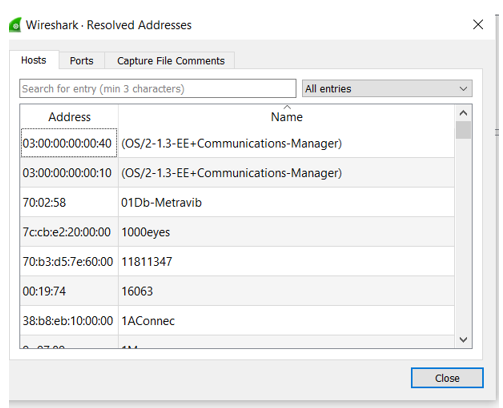Image resolution: width=503 pixels, height=408 pixels.
Task: Select the name cell for 03:00:00:00:00:10
Action: (286, 173)
